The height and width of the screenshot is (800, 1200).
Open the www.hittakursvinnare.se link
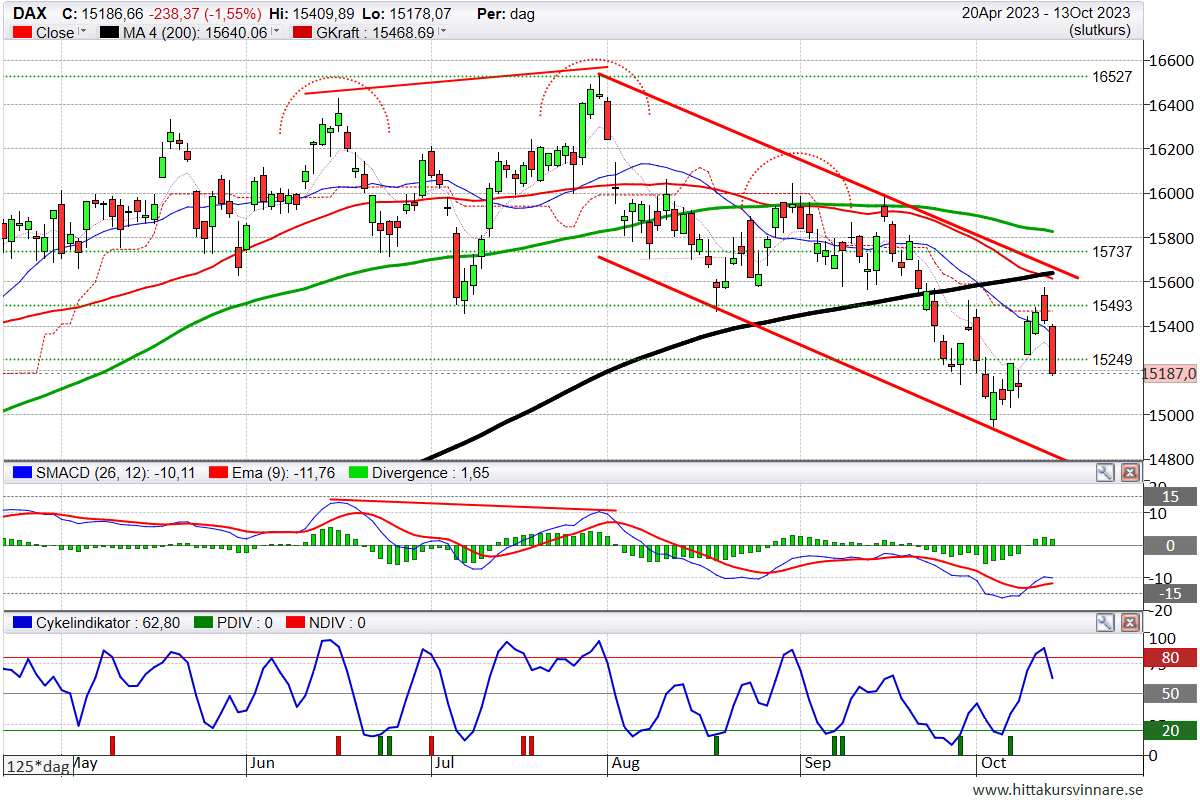1057,790
